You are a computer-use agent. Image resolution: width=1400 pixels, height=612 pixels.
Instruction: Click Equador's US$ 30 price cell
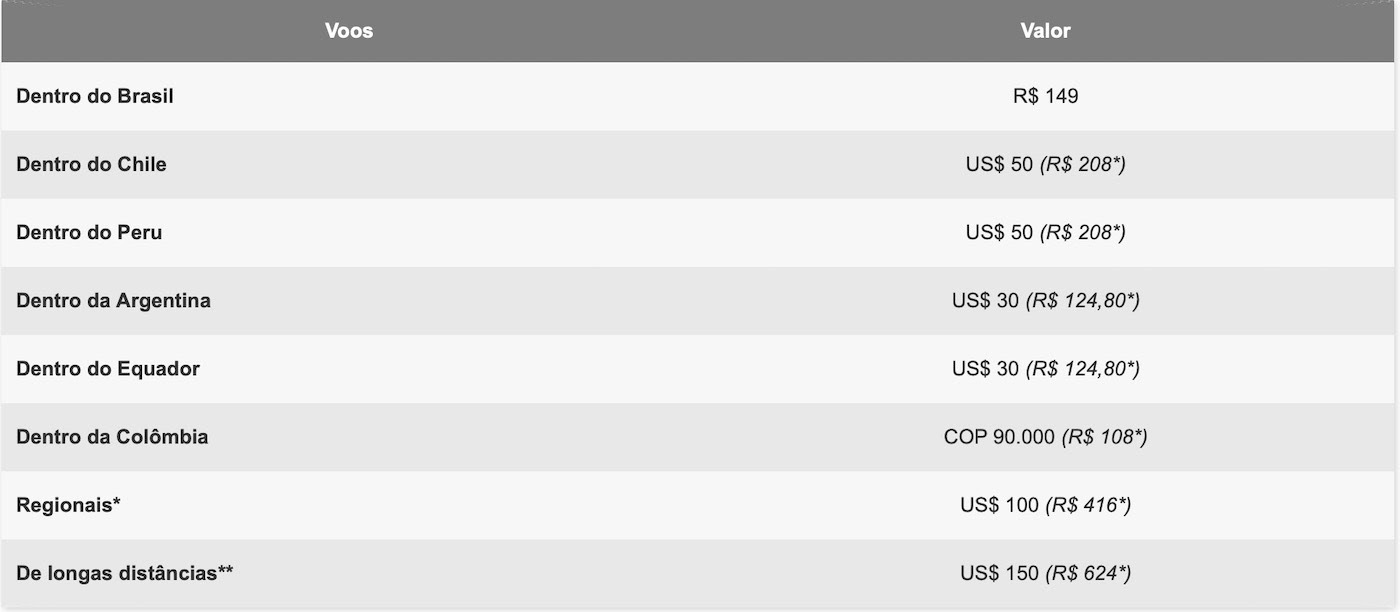(1045, 368)
